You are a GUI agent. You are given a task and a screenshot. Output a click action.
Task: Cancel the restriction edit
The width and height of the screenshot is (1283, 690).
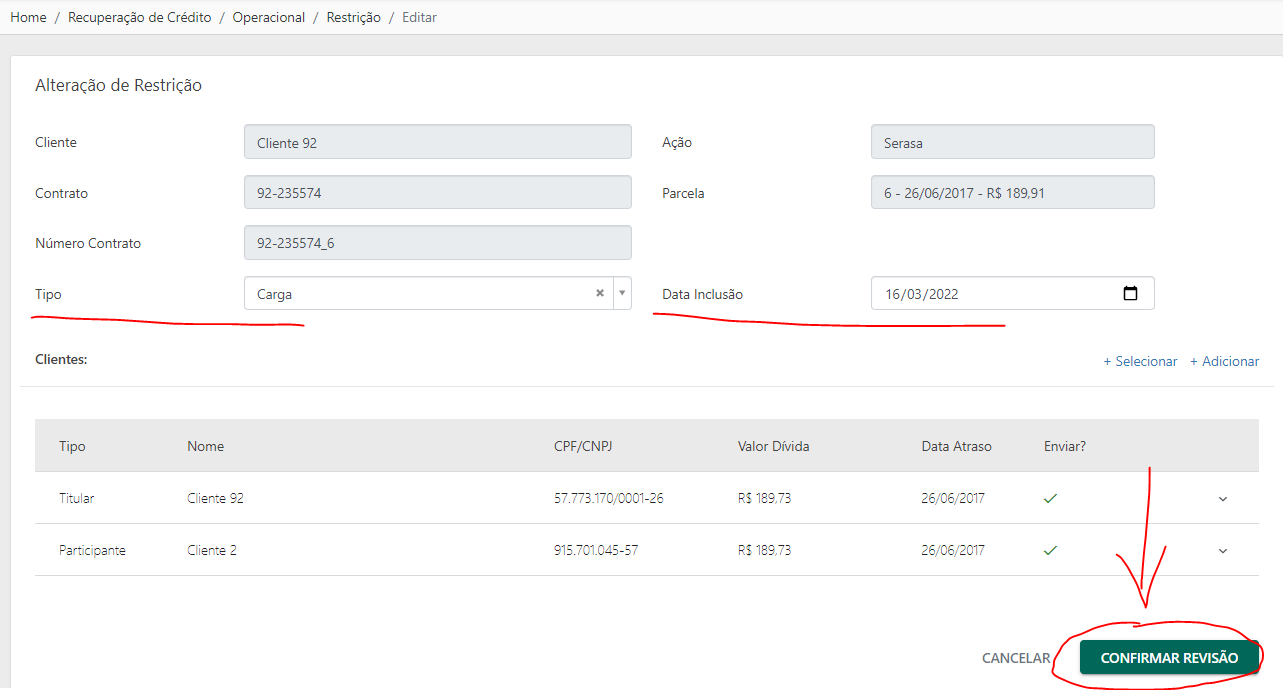pos(1016,658)
